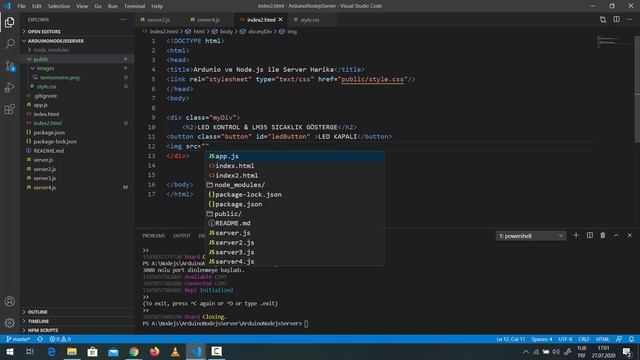Collapse the public folder
Image resolution: width=640 pixels, height=360 pixels.
pyautogui.click(x=40, y=59)
